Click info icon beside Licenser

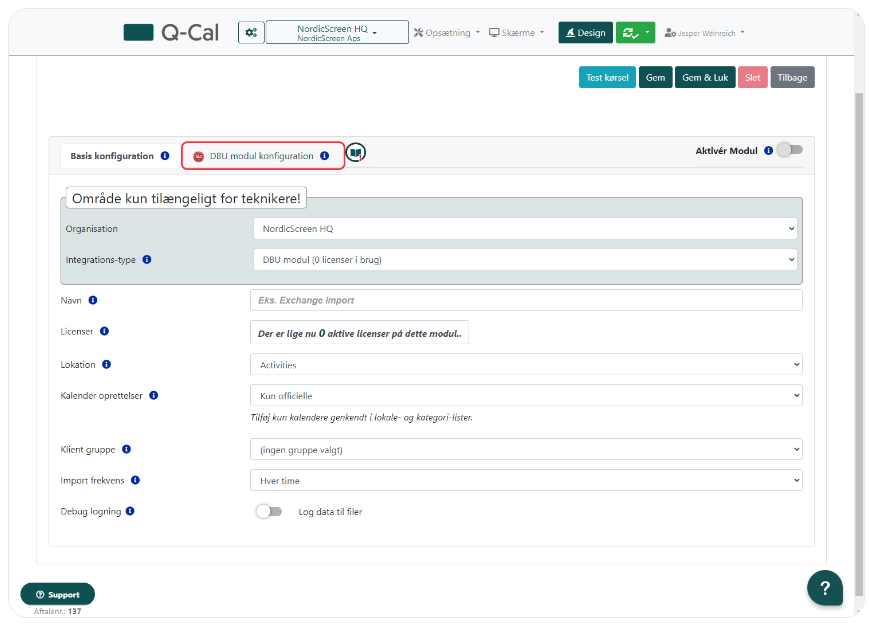[104, 331]
